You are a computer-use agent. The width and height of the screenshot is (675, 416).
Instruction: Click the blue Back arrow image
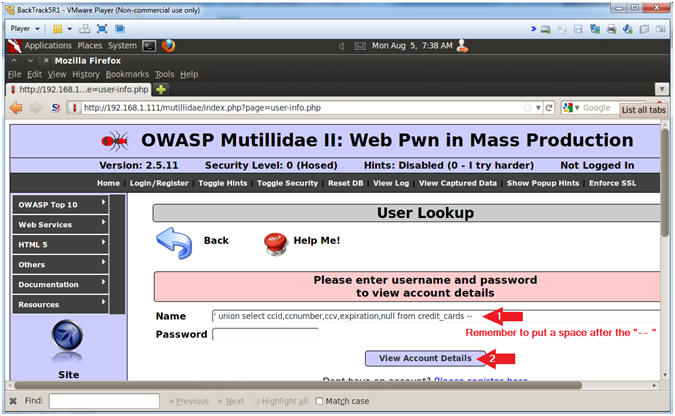click(174, 243)
